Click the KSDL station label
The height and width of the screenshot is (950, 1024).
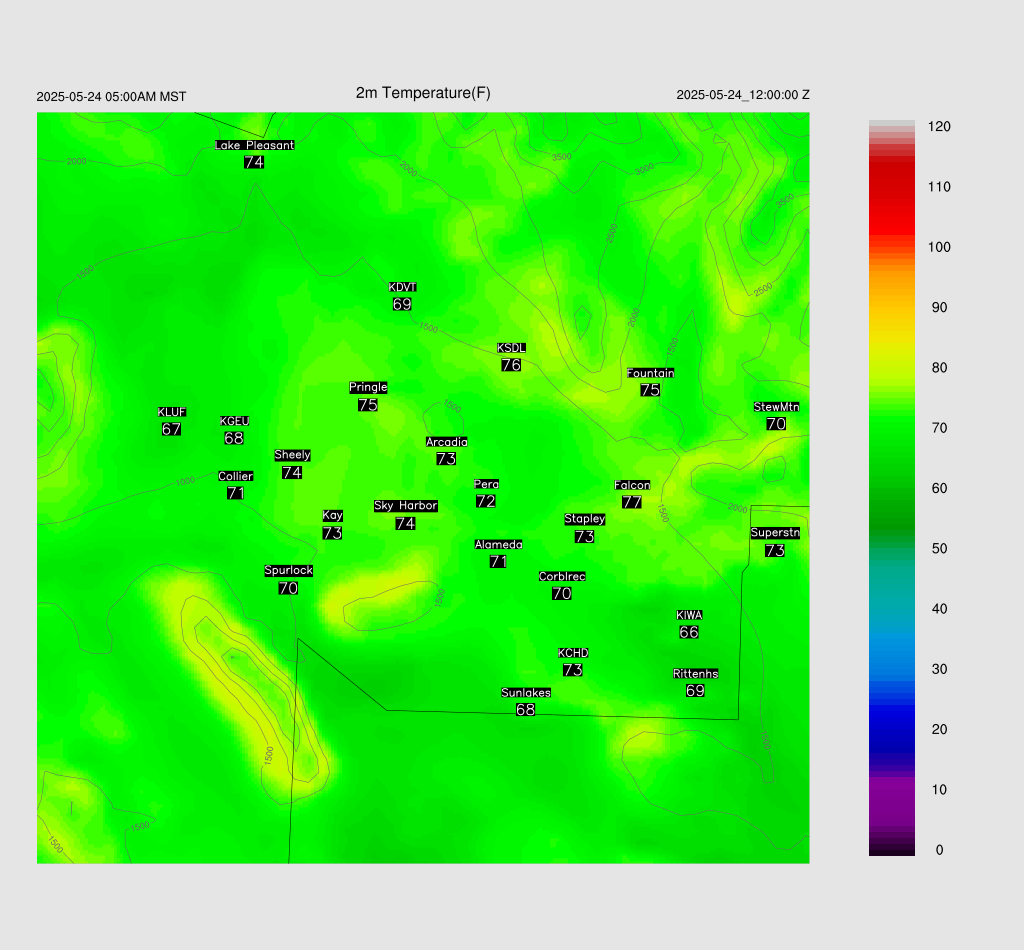pos(511,348)
